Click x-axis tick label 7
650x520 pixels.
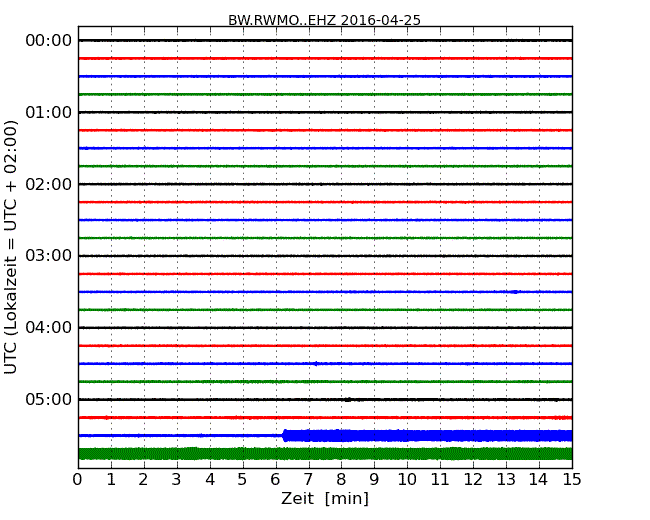[308, 480]
